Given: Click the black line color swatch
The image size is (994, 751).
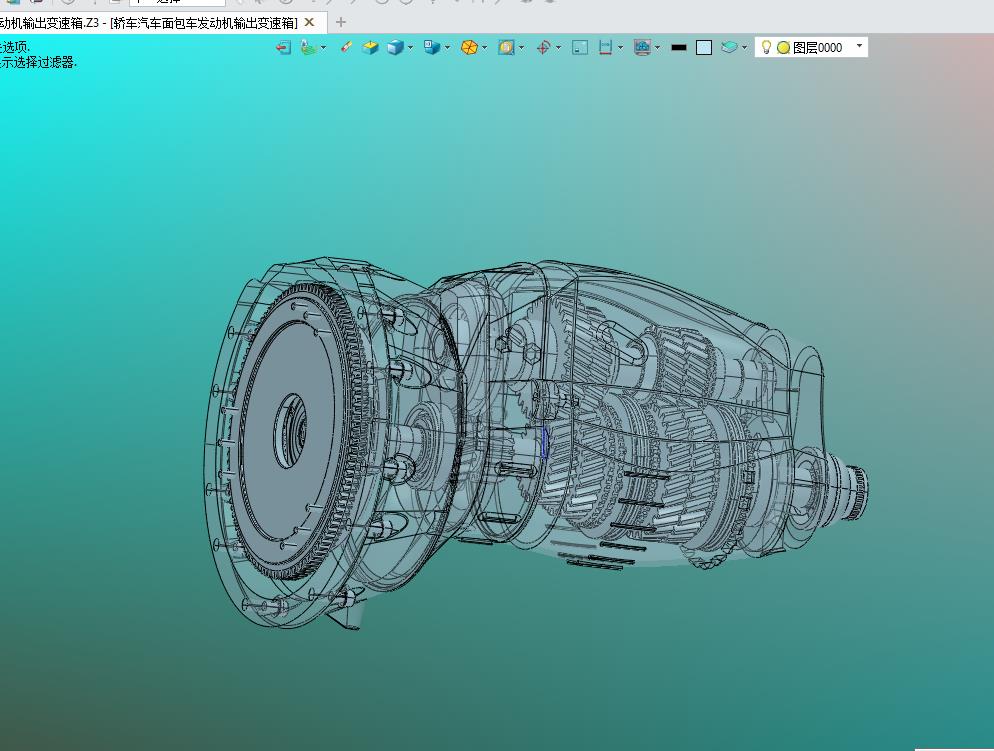Looking at the screenshot, I should (679, 47).
